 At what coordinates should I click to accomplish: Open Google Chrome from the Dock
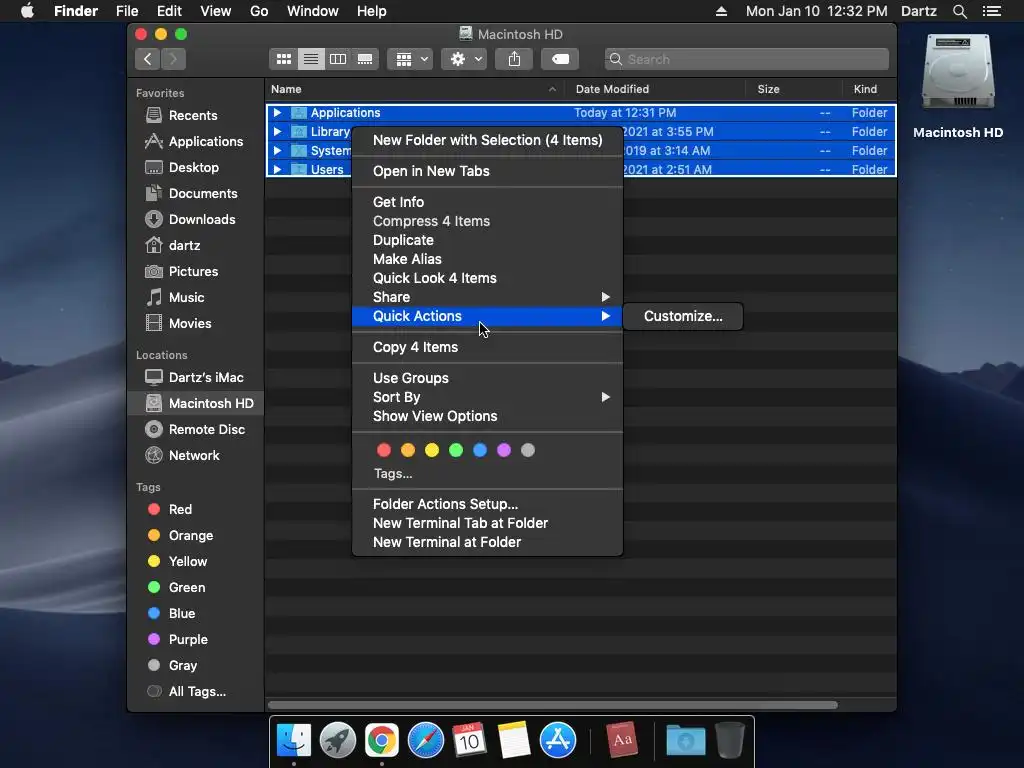[x=381, y=741]
